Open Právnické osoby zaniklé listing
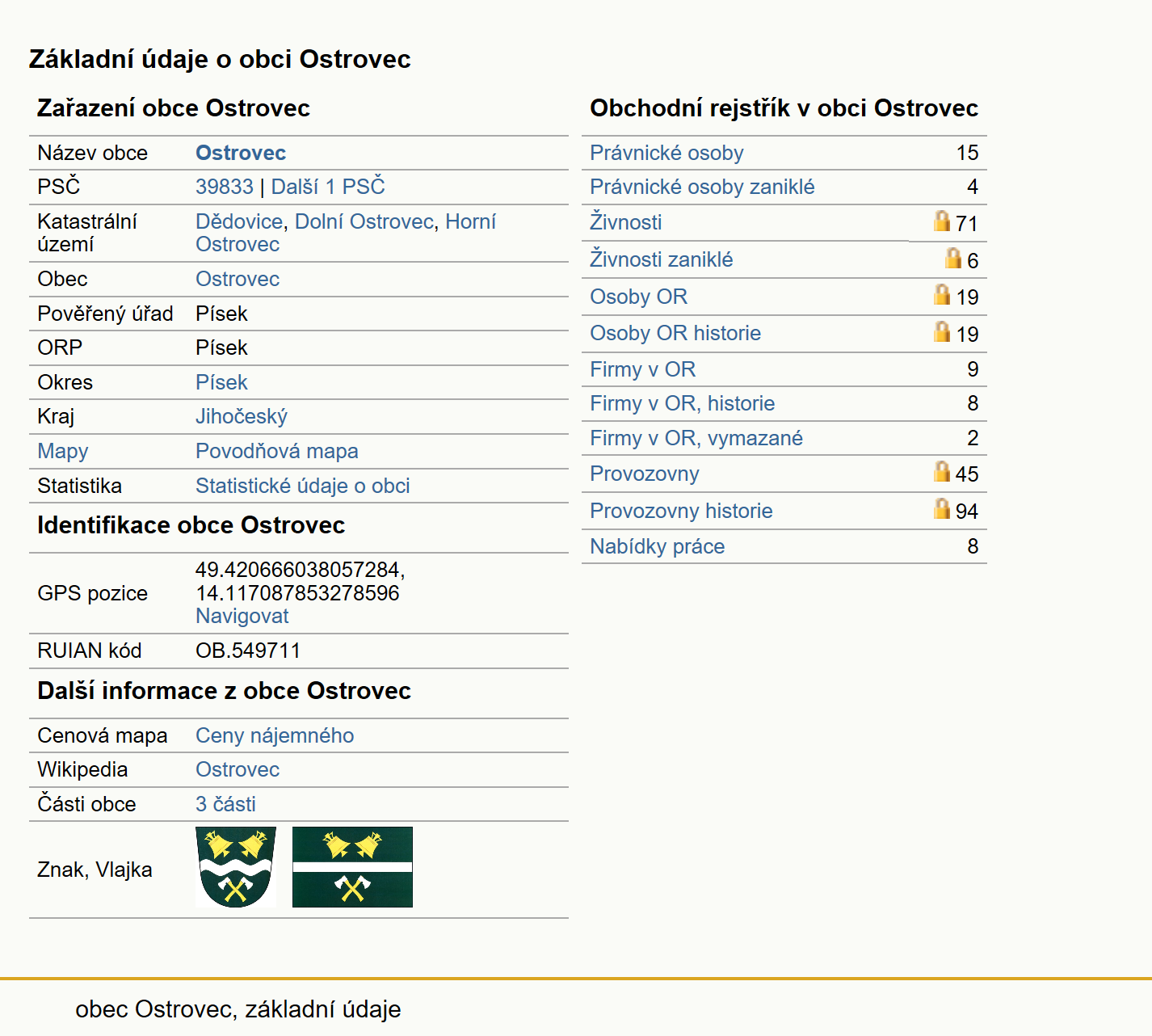 click(x=702, y=187)
